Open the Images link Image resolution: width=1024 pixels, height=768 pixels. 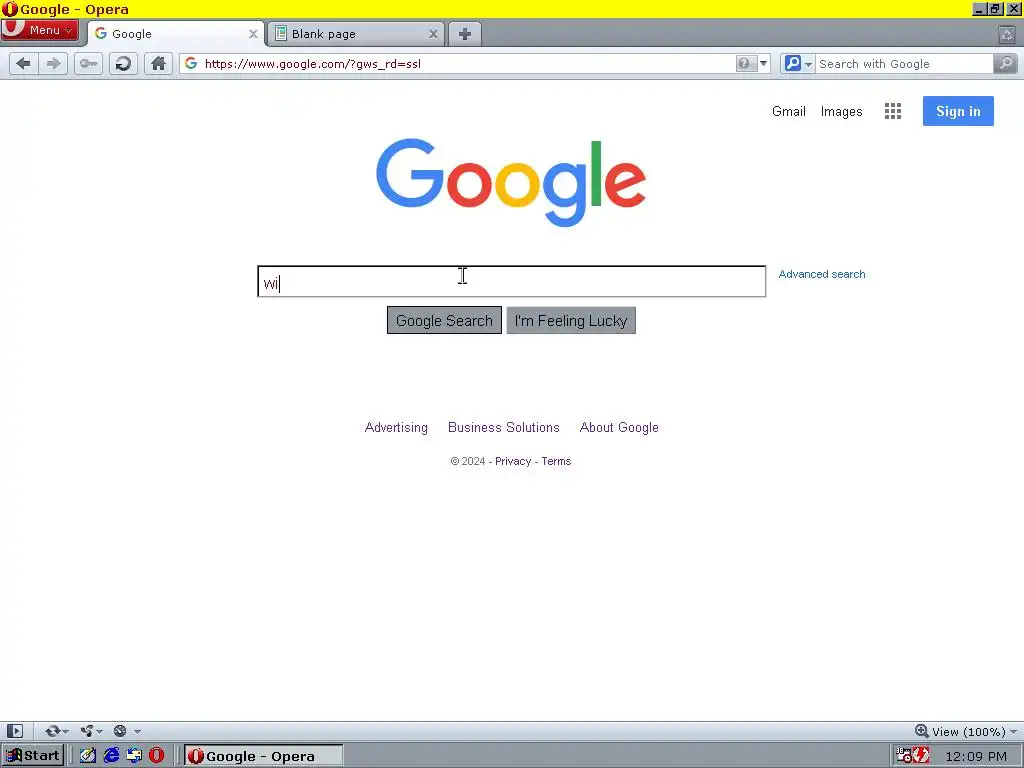point(841,112)
